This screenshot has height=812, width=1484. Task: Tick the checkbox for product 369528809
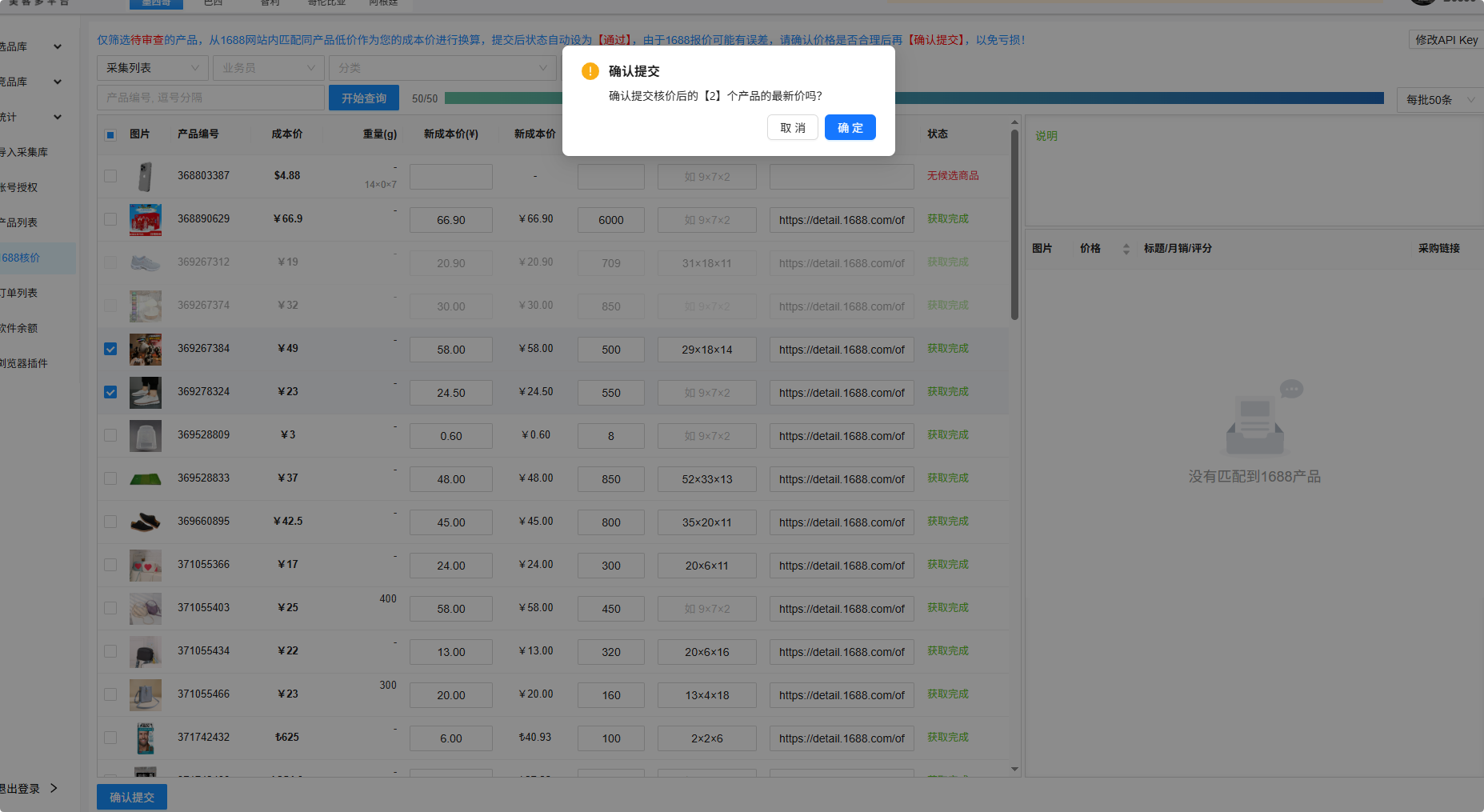coord(110,435)
